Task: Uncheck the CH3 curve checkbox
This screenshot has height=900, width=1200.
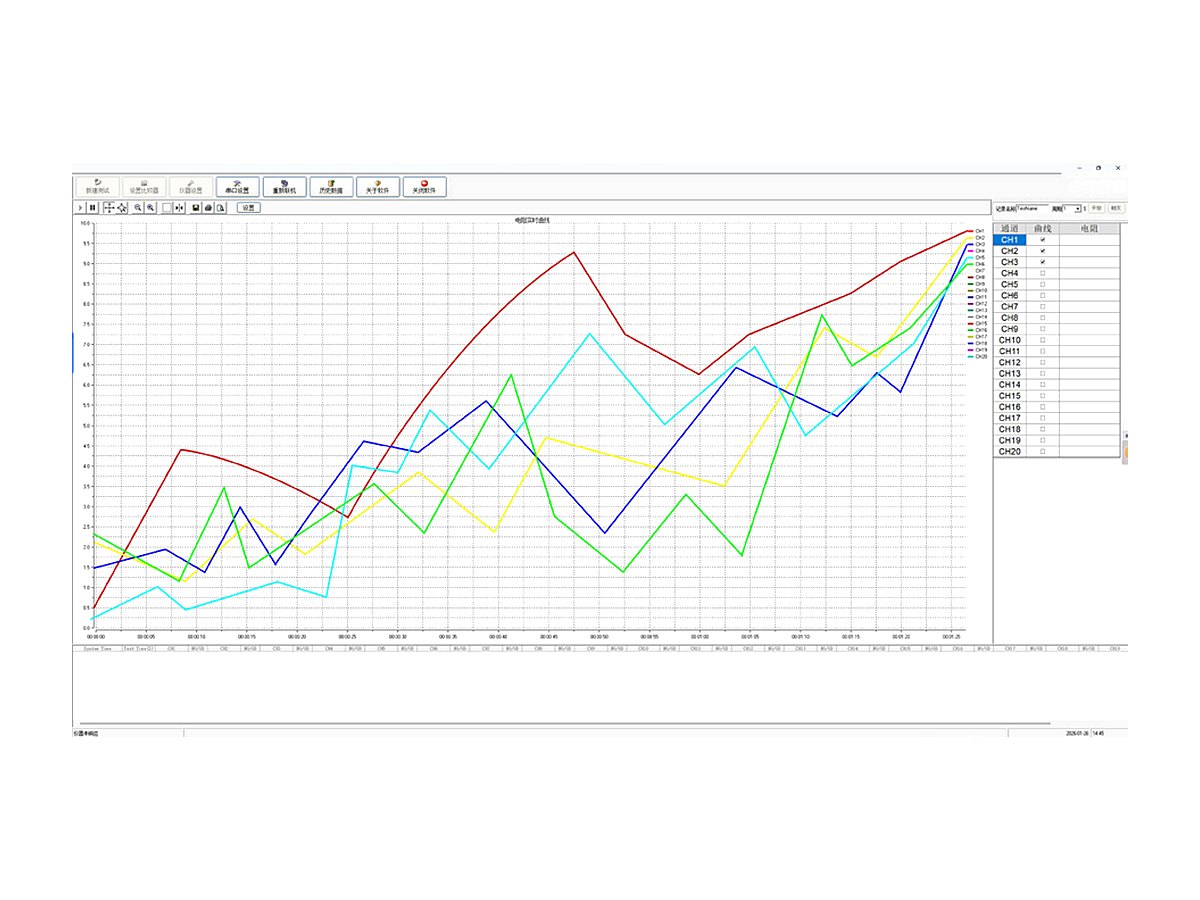Action: [x=1044, y=262]
